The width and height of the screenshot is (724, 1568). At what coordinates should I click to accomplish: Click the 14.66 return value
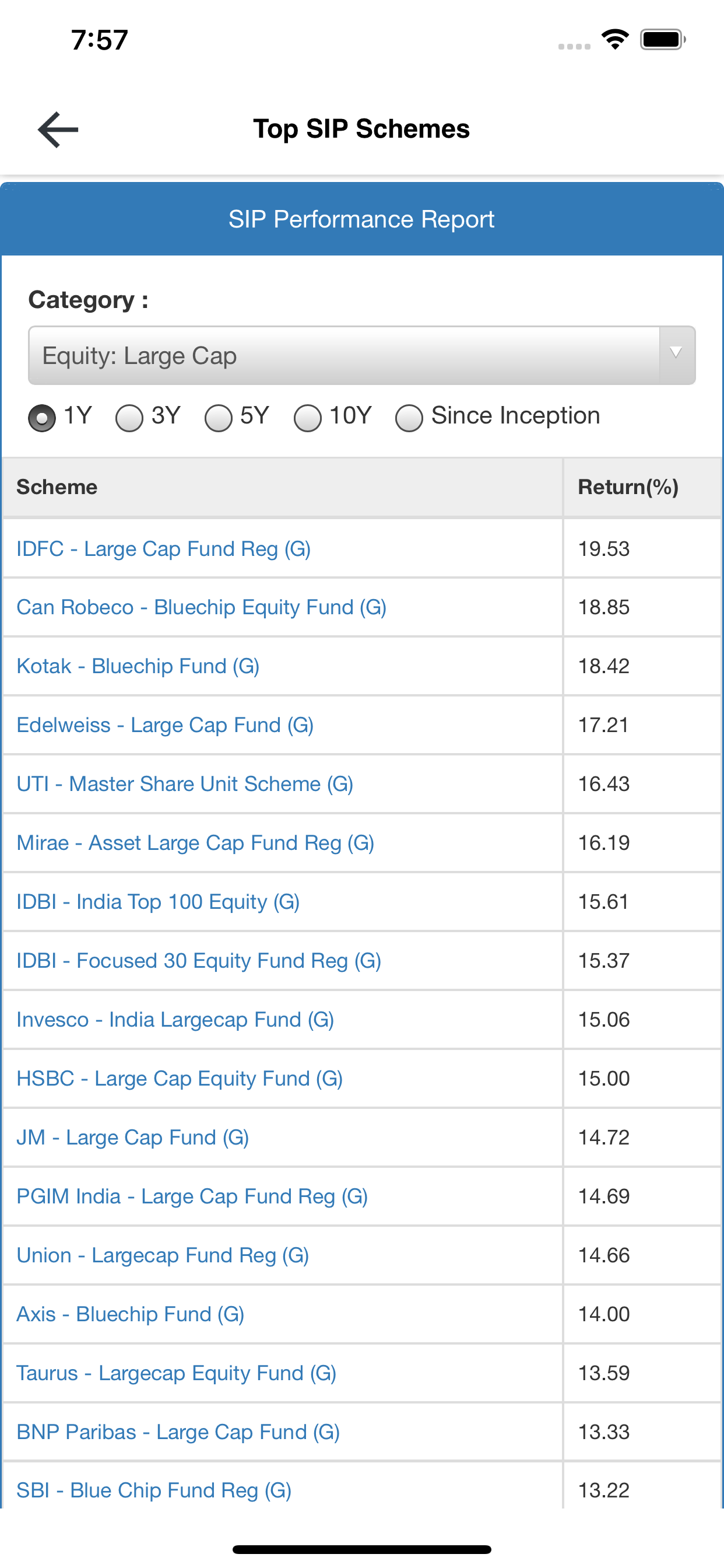tap(603, 1255)
